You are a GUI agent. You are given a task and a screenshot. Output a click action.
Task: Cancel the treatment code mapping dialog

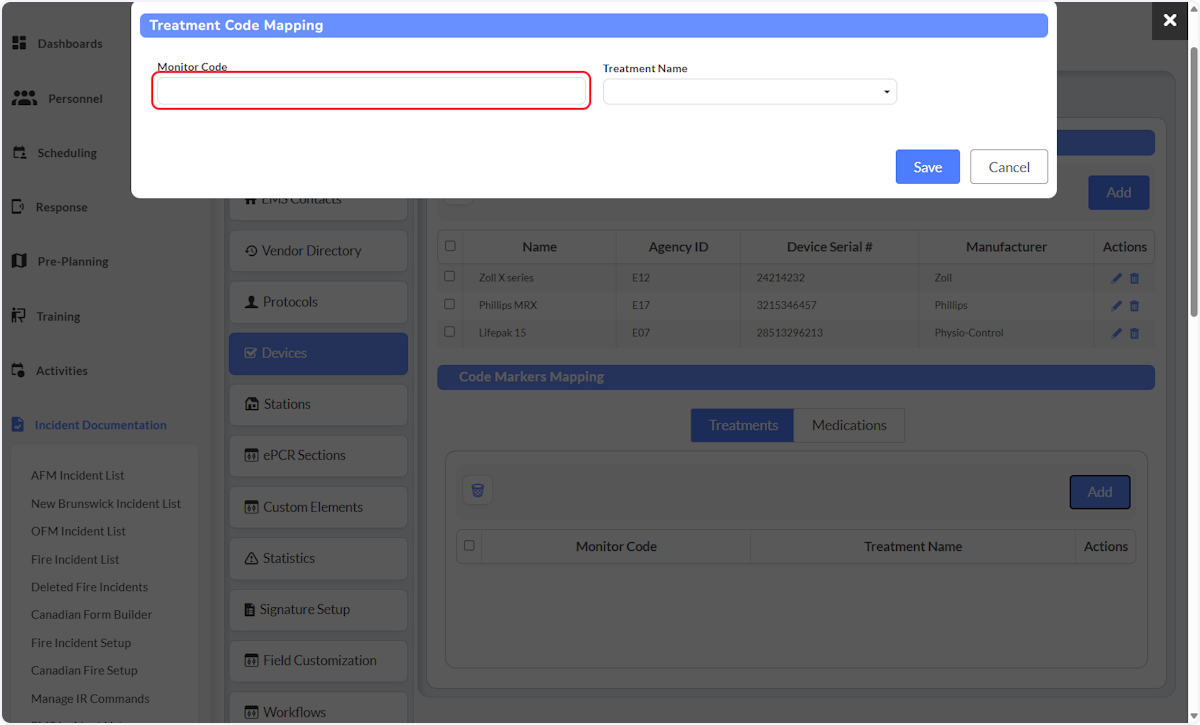coord(1009,167)
